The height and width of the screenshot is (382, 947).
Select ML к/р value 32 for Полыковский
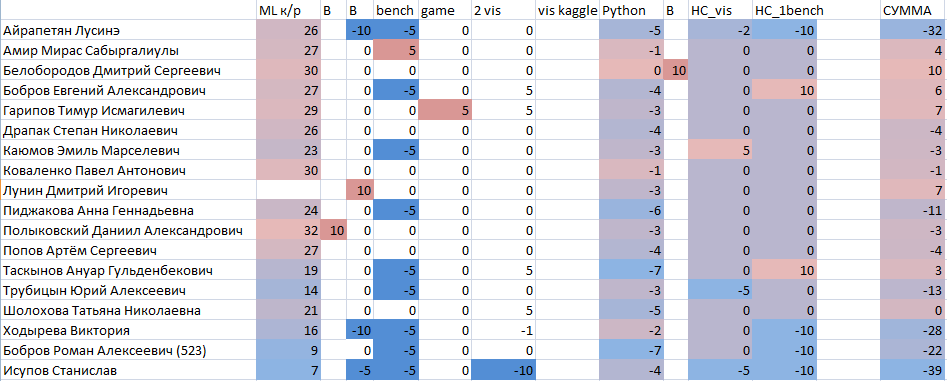[x=287, y=230]
